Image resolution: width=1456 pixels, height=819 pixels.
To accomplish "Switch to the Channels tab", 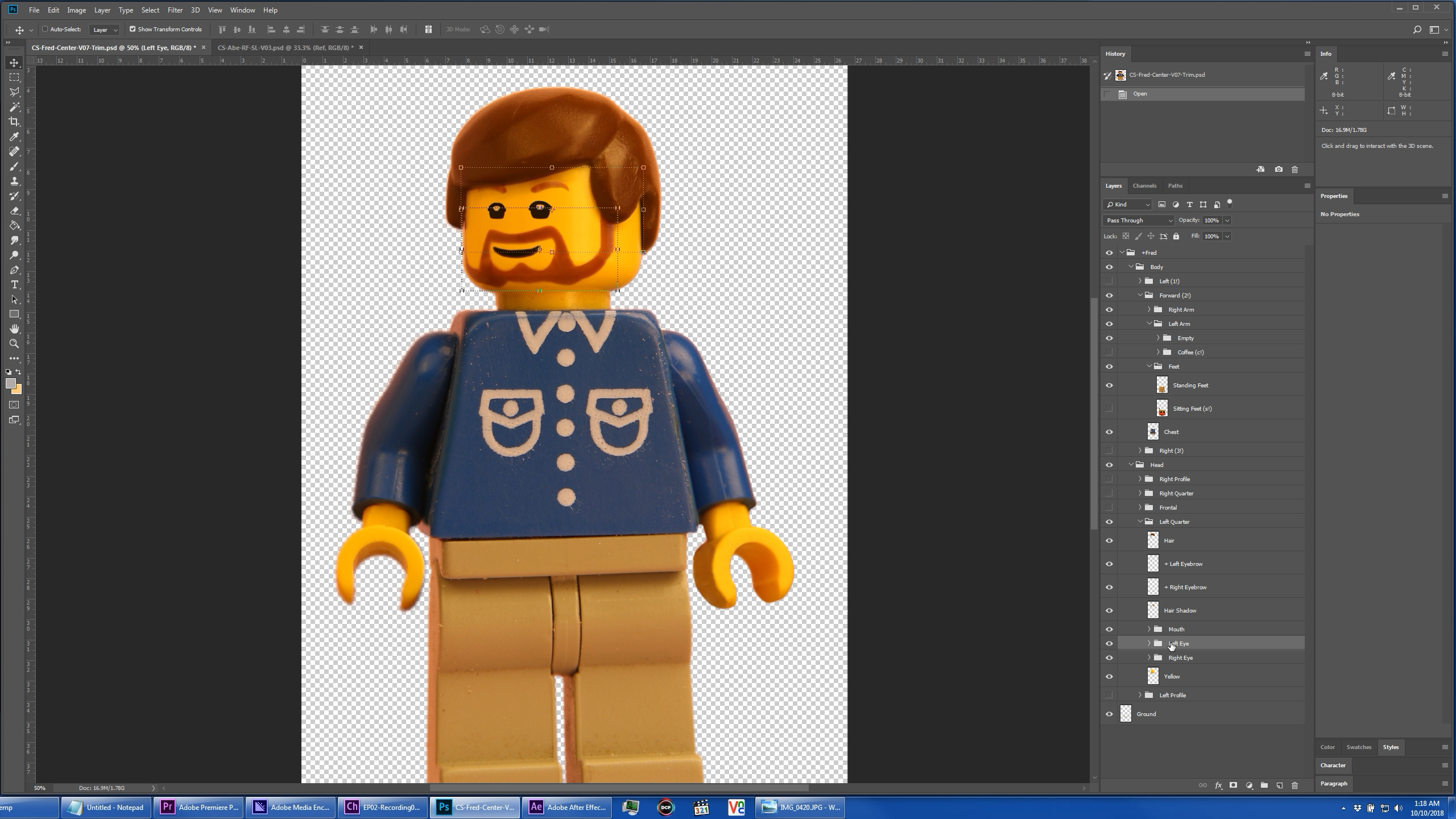I will (x=1144, y=186).
